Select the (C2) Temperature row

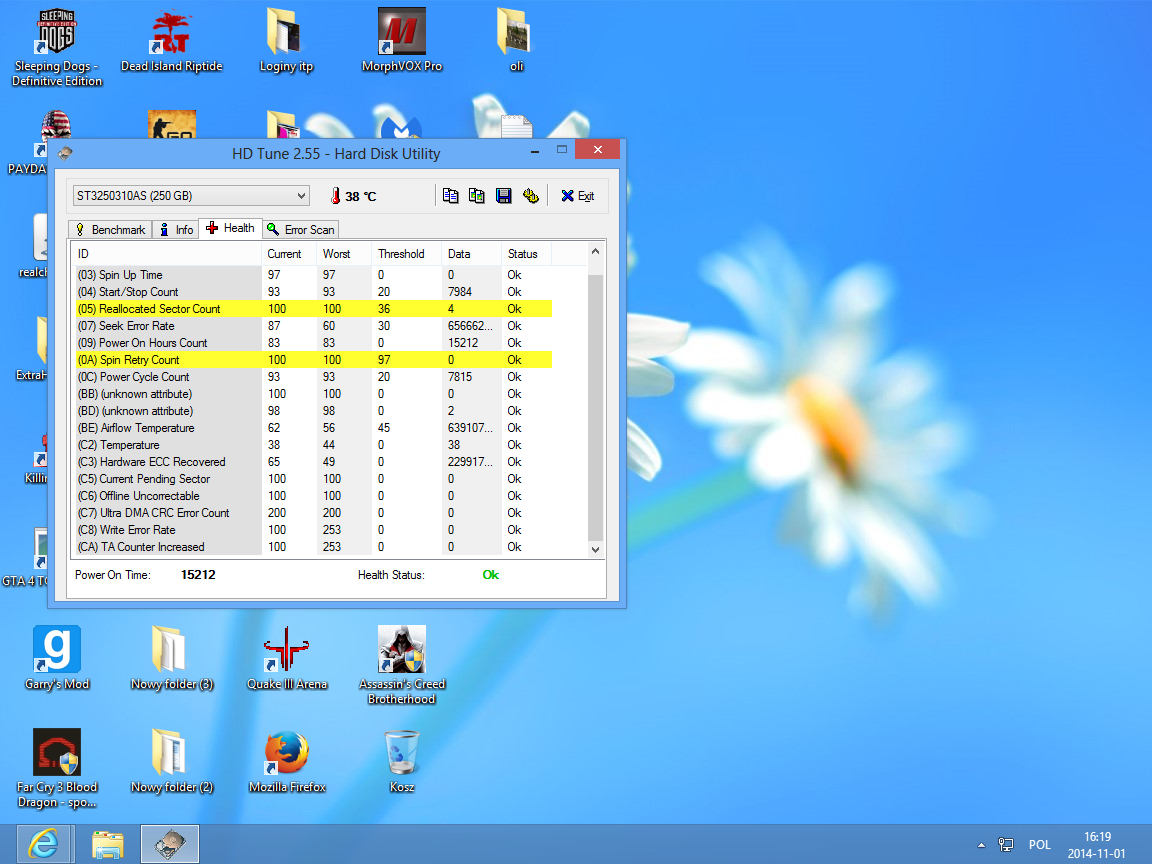pyautogui.click(x=314, y=444)
